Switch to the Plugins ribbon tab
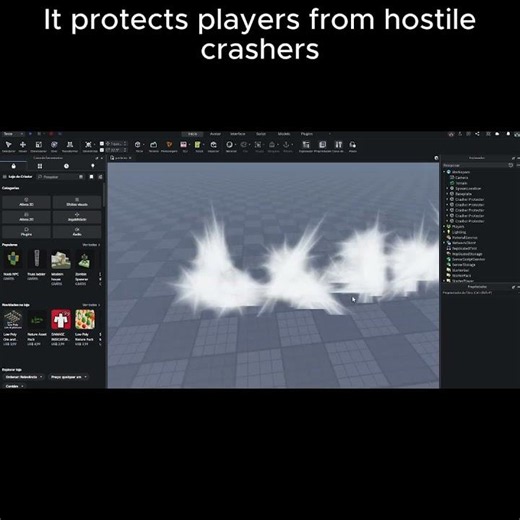This screenshot has width=520, height=520. [307, 134]
